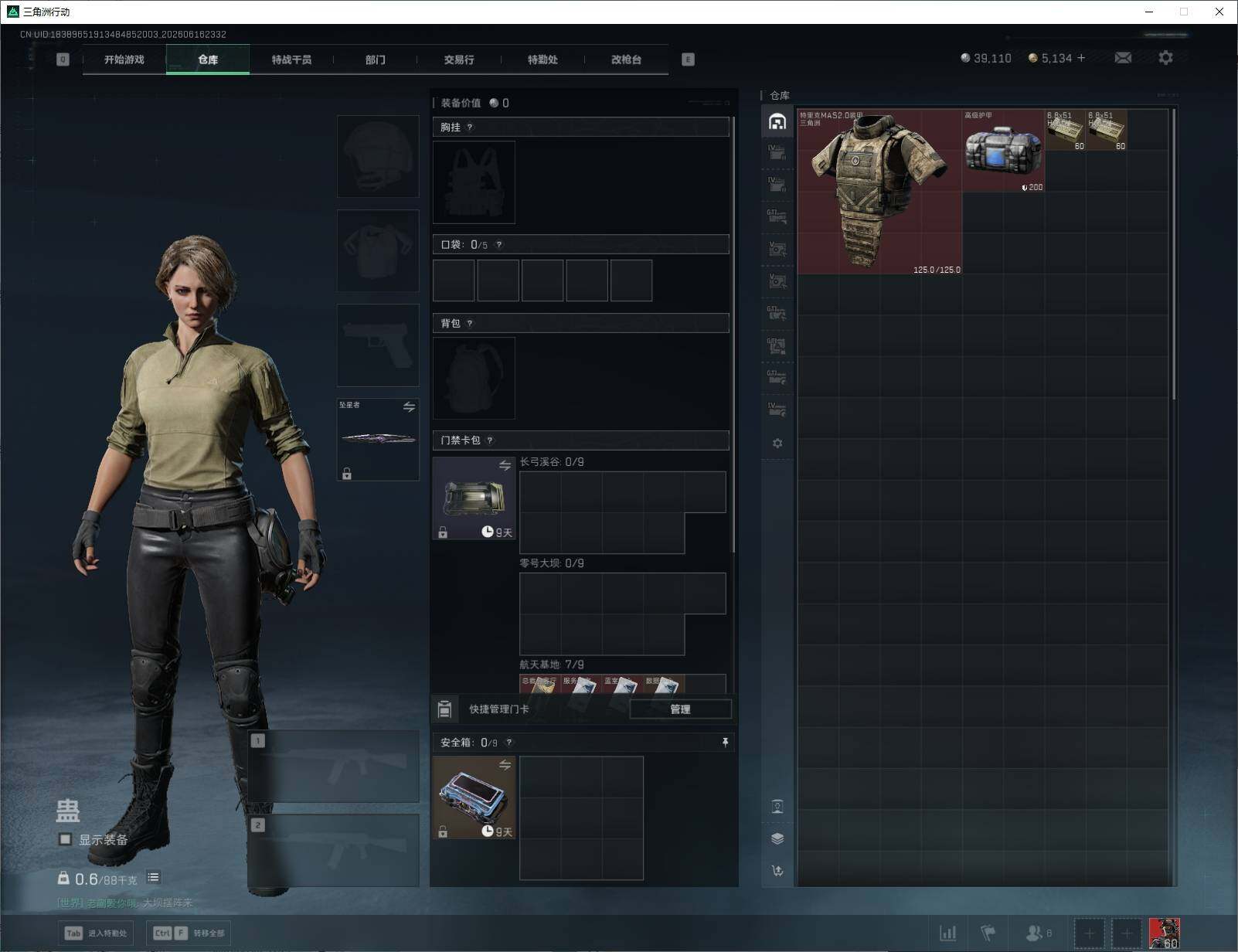Viewport: 1238px width, 952px height.
Task: Click swap icon on keycard case slot
Action: click(x=505, y=465)
